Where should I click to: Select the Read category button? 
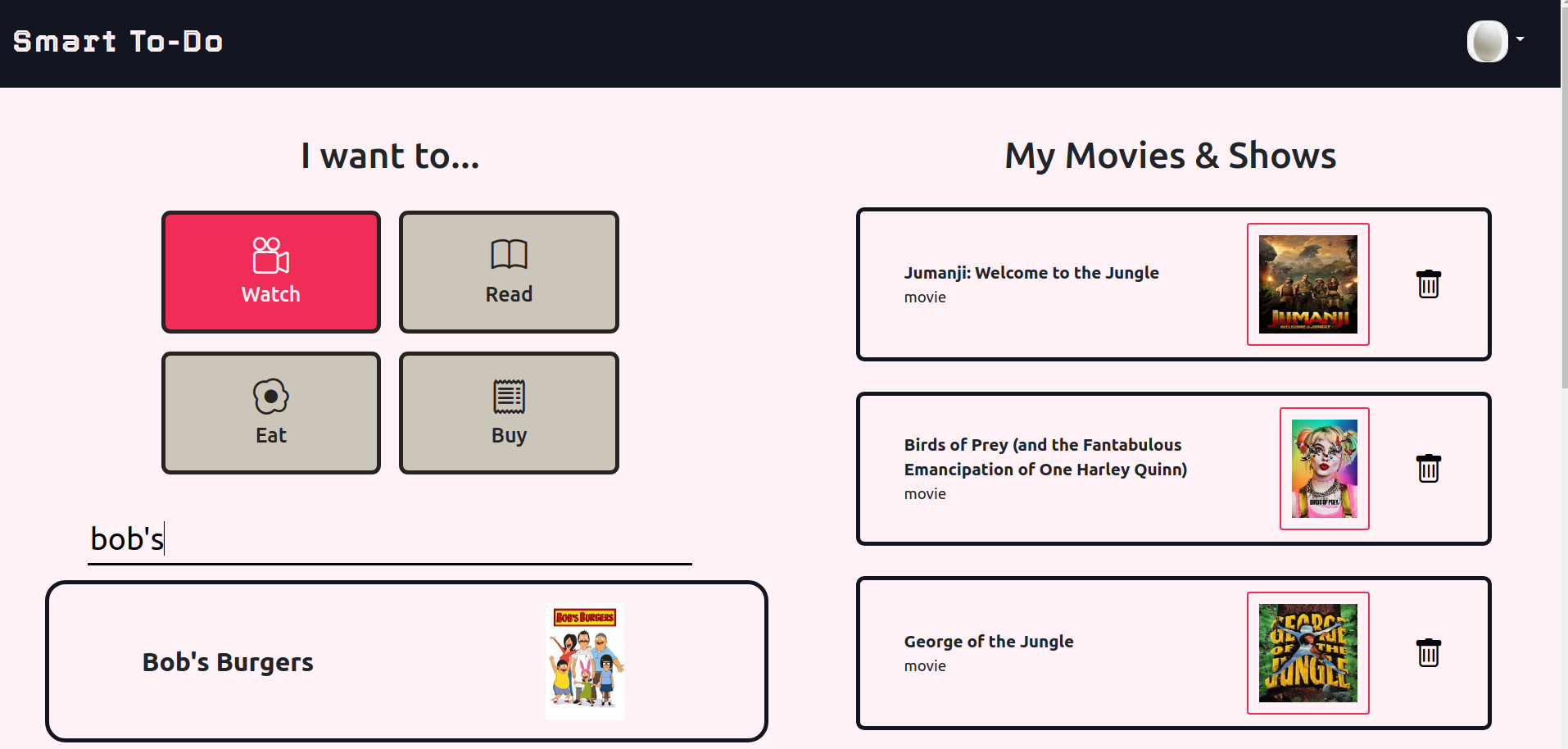coord(509,272)
